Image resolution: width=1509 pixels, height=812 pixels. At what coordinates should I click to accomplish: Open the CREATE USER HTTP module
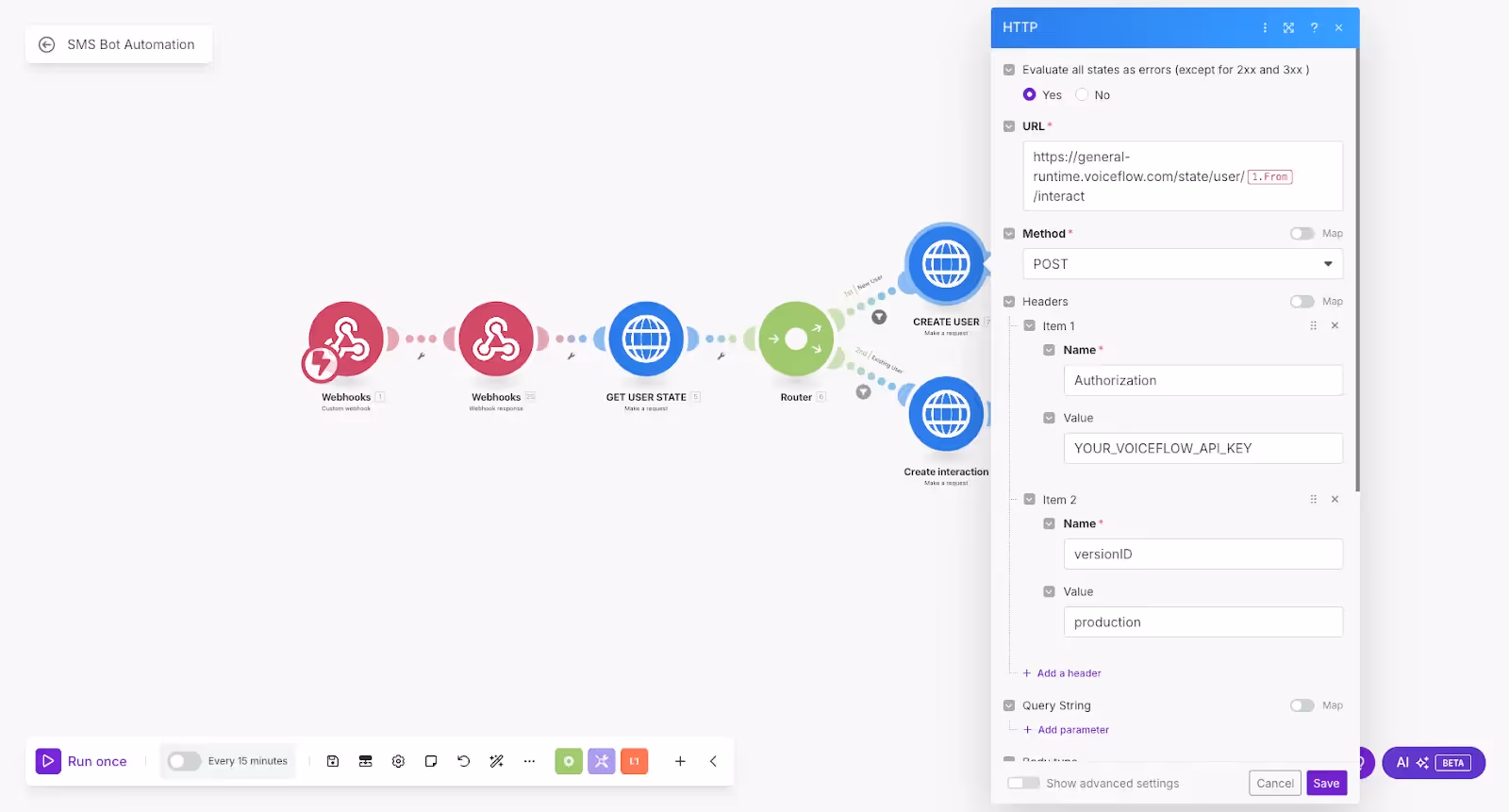click(x=946, y=263)
